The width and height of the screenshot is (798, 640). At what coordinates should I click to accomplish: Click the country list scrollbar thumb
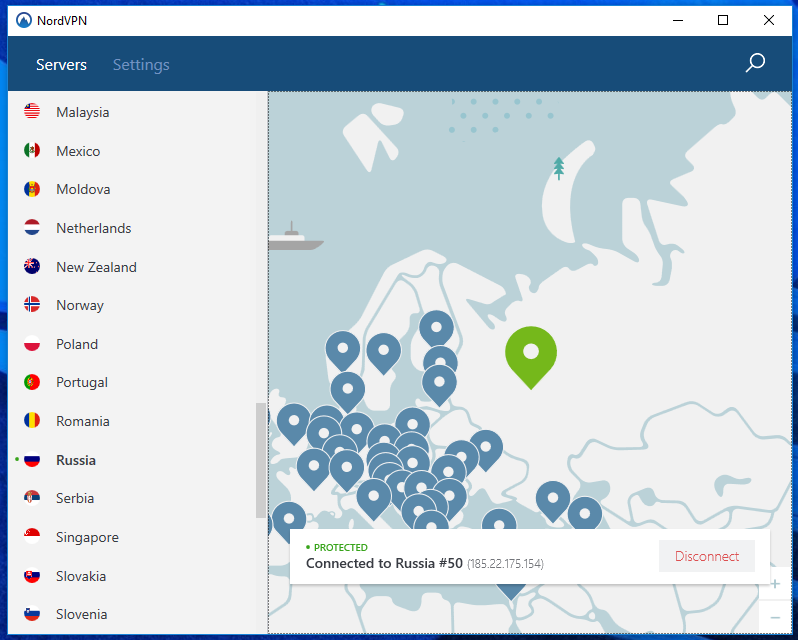[261, 460]
